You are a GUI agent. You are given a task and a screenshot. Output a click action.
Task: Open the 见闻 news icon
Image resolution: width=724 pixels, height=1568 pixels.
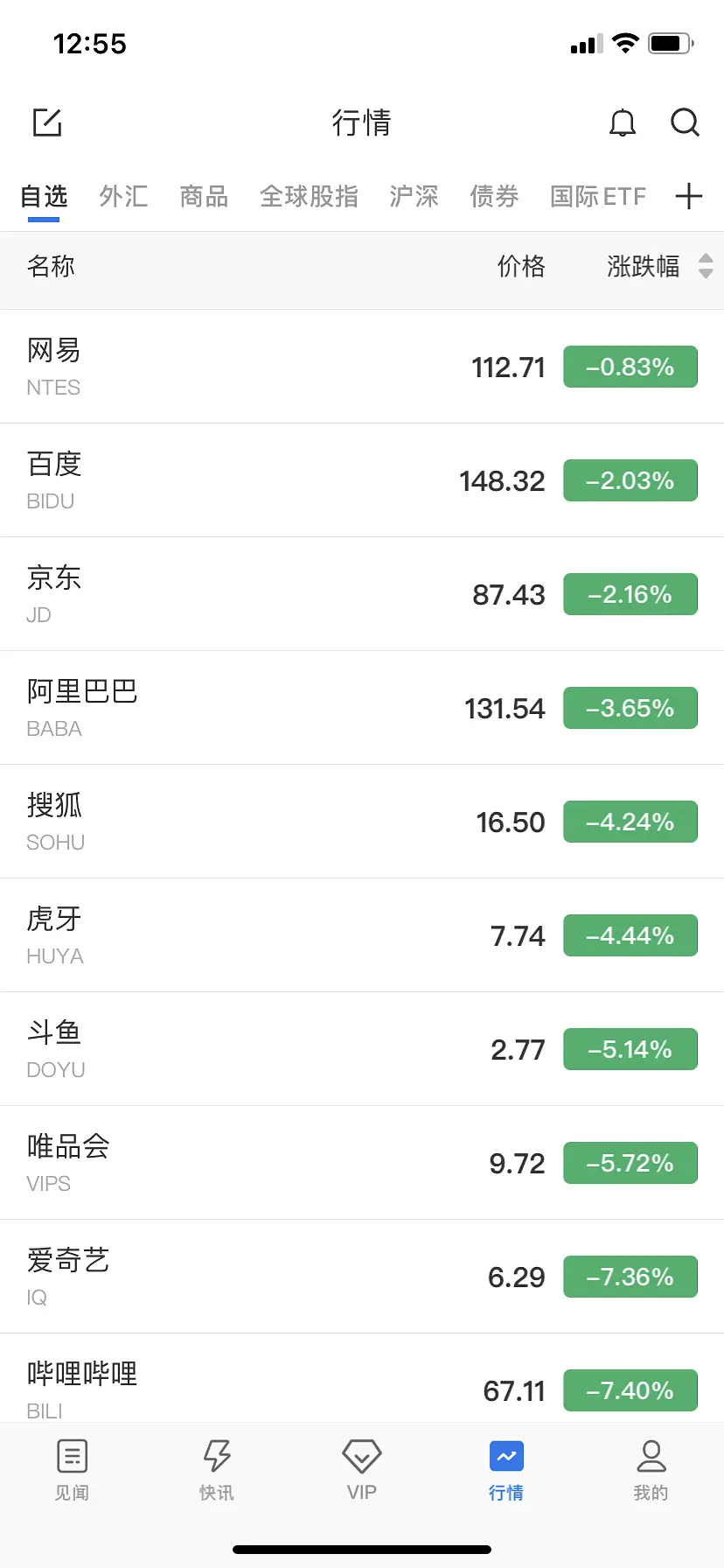(x=72, y=1457)
